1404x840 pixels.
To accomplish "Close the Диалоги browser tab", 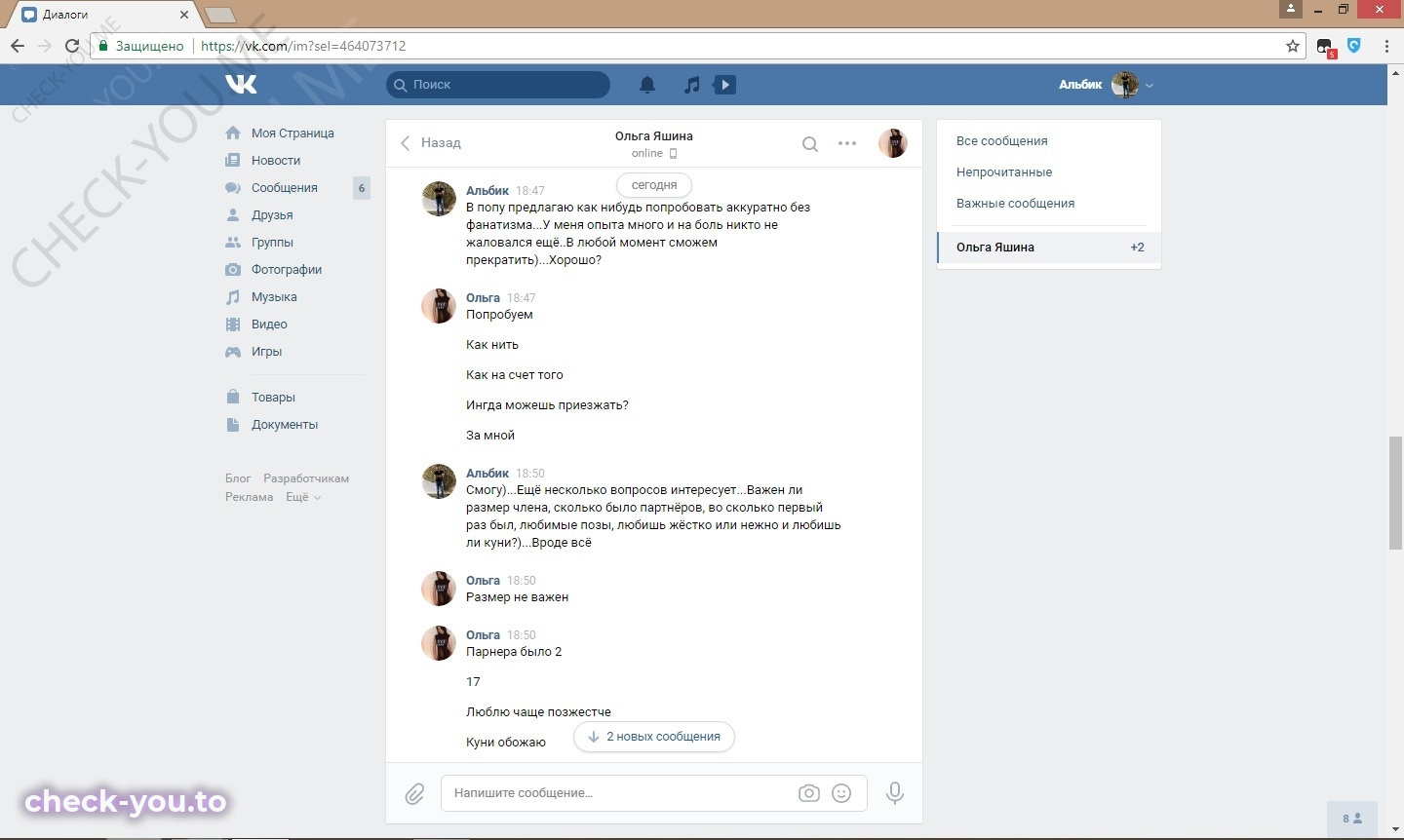I will (x=184, y=15).
